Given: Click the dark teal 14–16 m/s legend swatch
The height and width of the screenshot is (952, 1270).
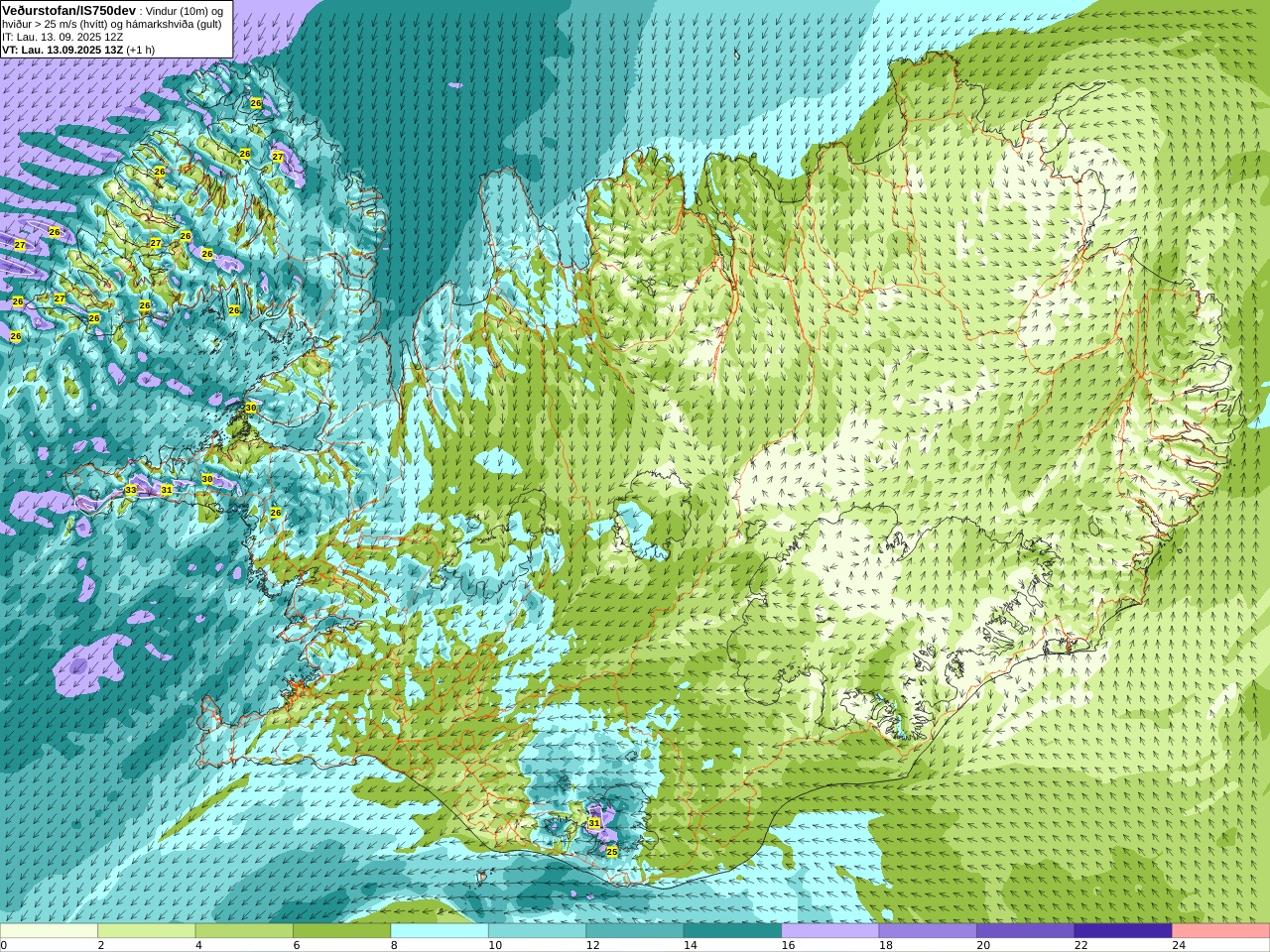Looking at the screenshot, I should point(732,931).
